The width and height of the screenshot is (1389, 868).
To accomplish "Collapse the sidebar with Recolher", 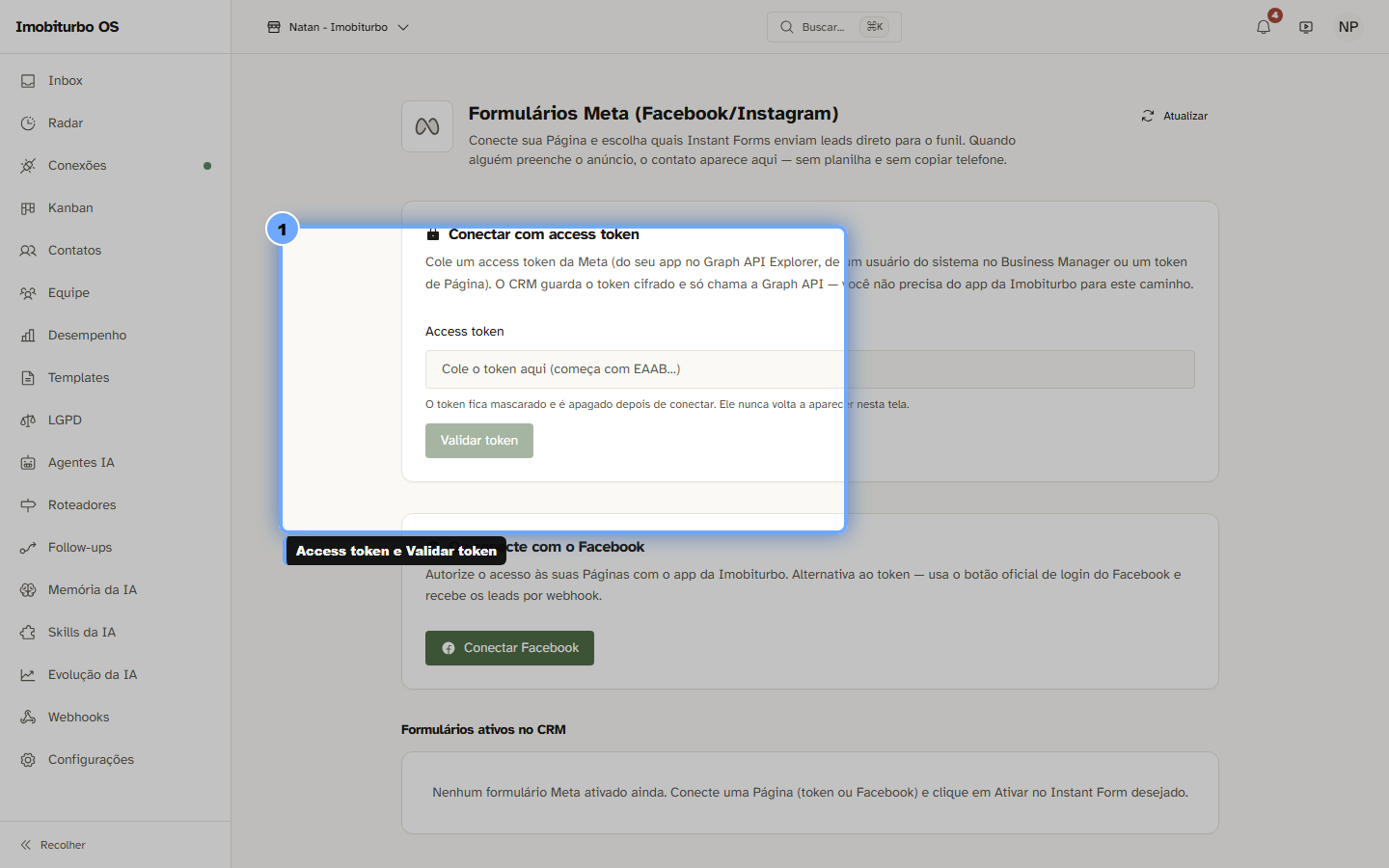I will coord(53,845).
